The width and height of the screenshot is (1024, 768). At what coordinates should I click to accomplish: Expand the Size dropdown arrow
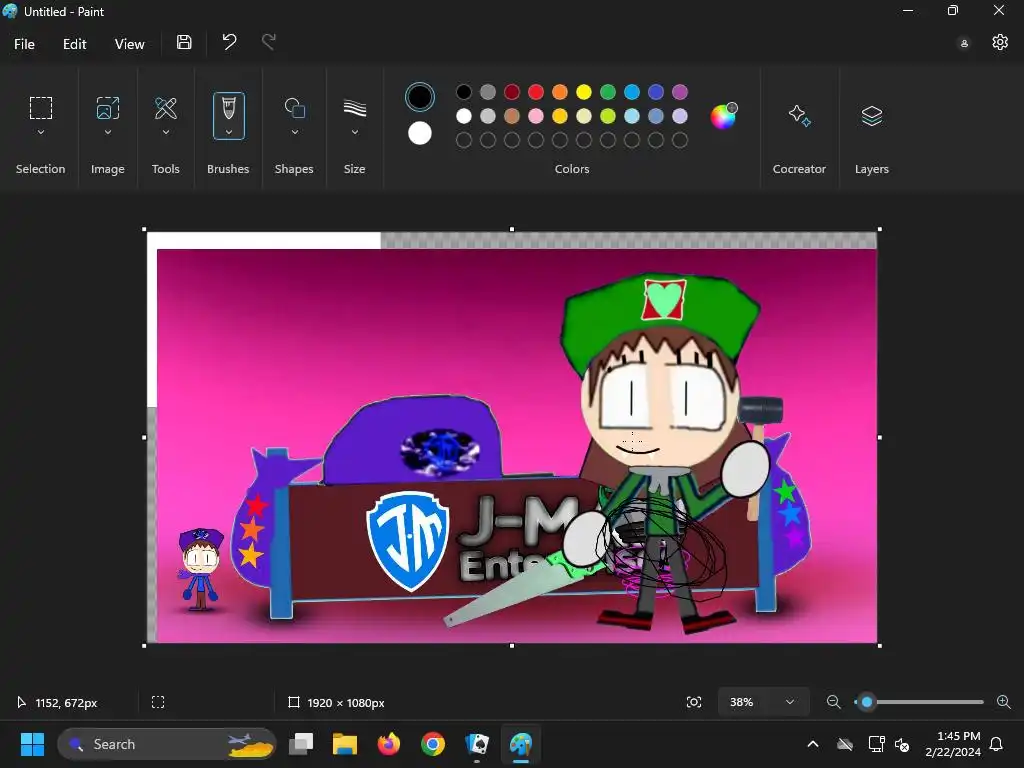point(355,132)
